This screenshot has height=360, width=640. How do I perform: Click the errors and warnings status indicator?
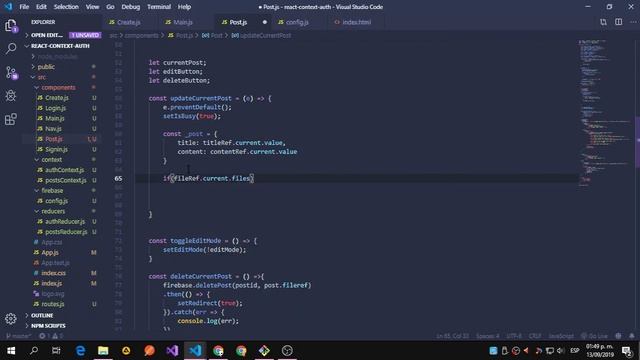51,336
